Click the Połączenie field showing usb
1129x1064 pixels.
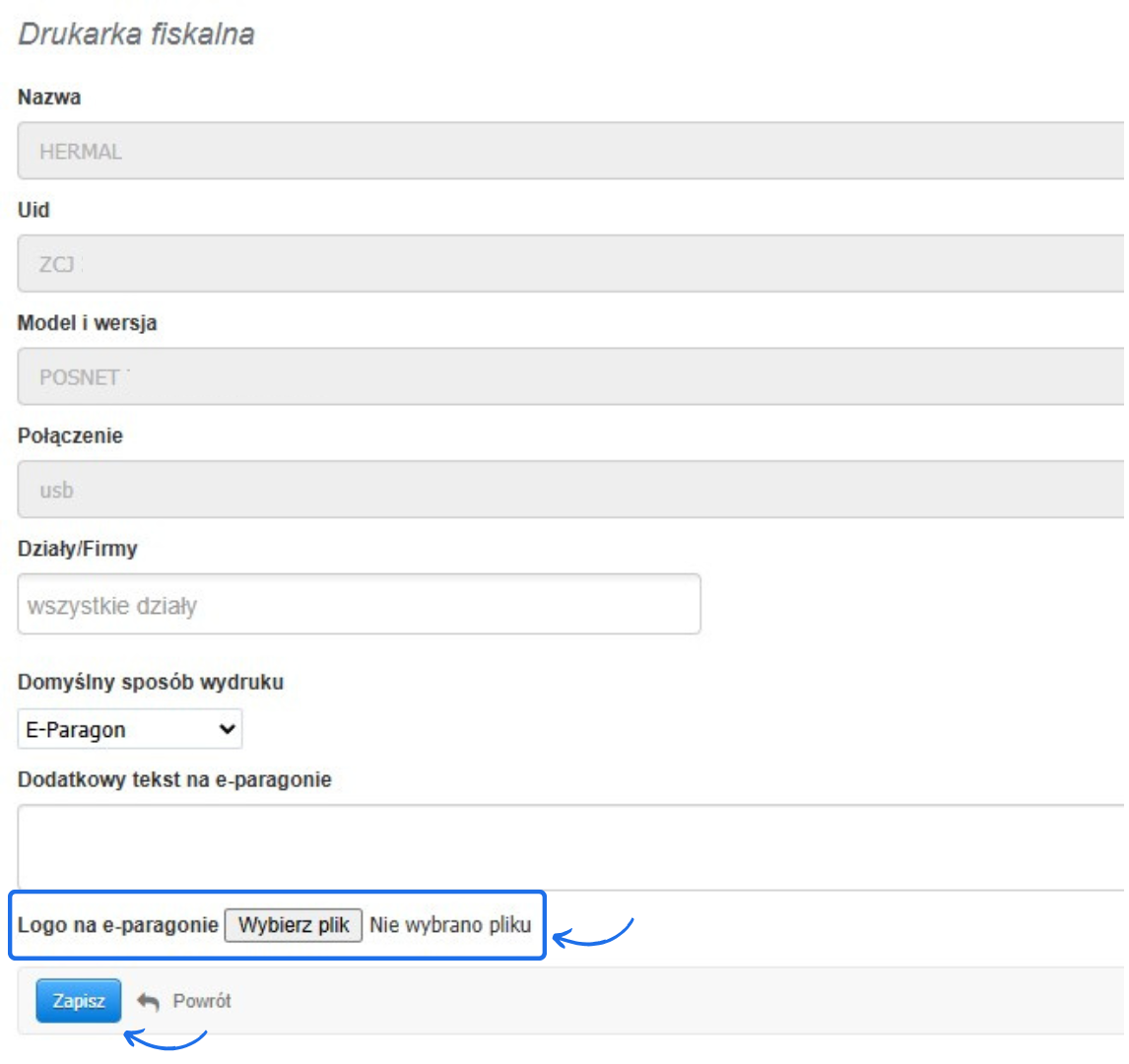coord(571,490)
